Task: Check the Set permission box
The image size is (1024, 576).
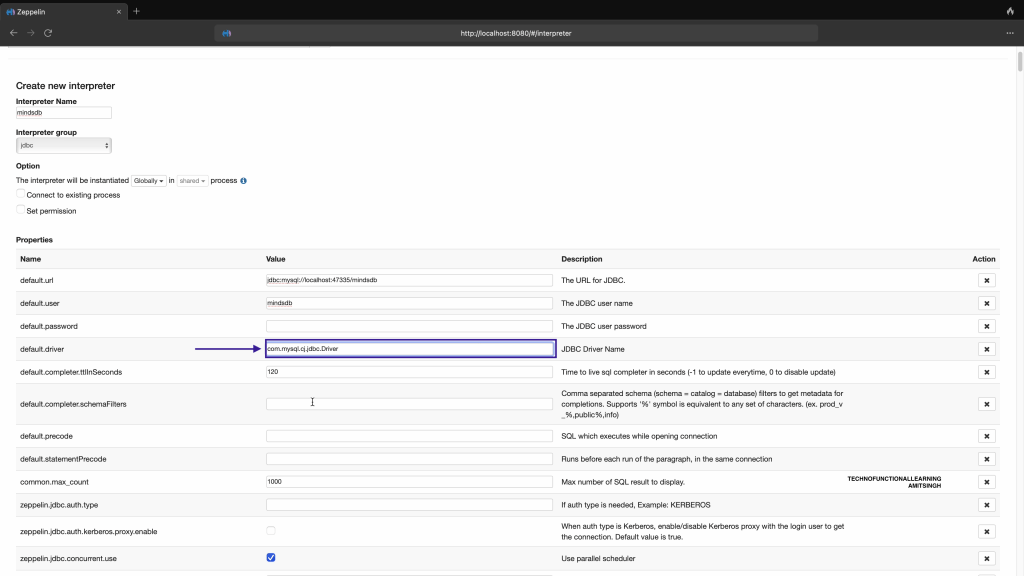Action: click(x=21, y=211)
